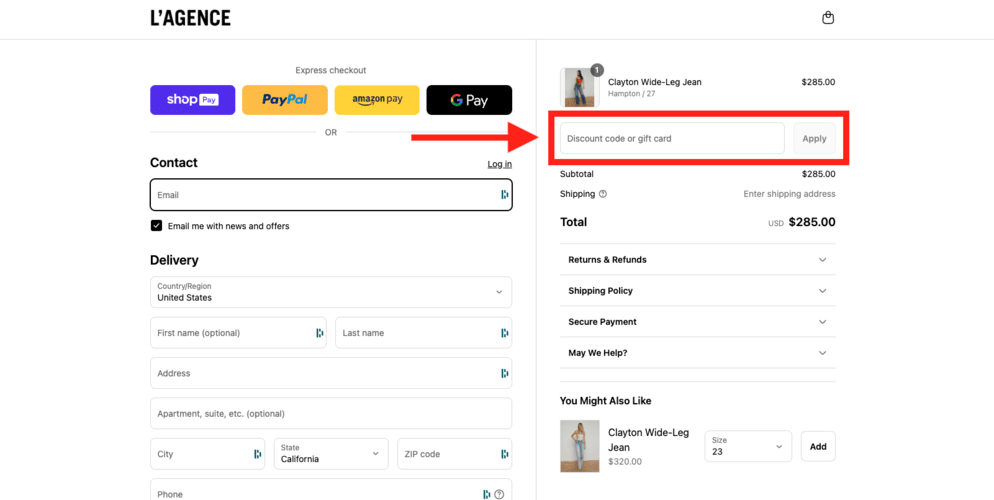Click the Log in link
994x500 pixels.
click(500, 164)
